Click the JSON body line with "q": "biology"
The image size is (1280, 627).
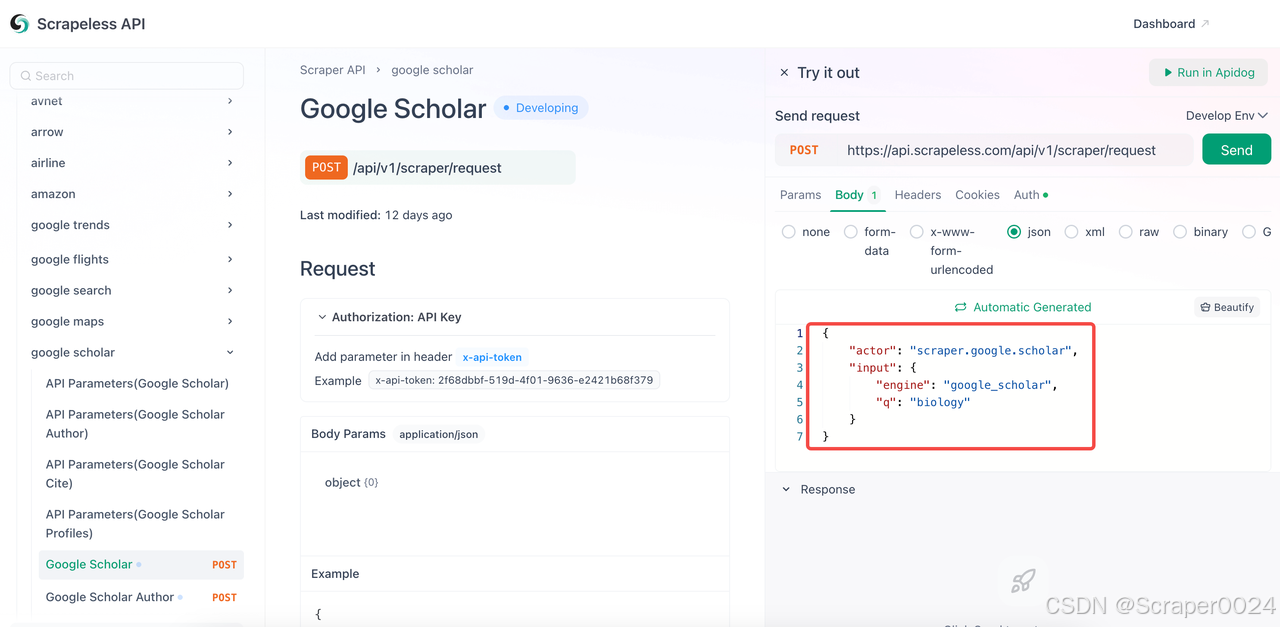(923, 402)
